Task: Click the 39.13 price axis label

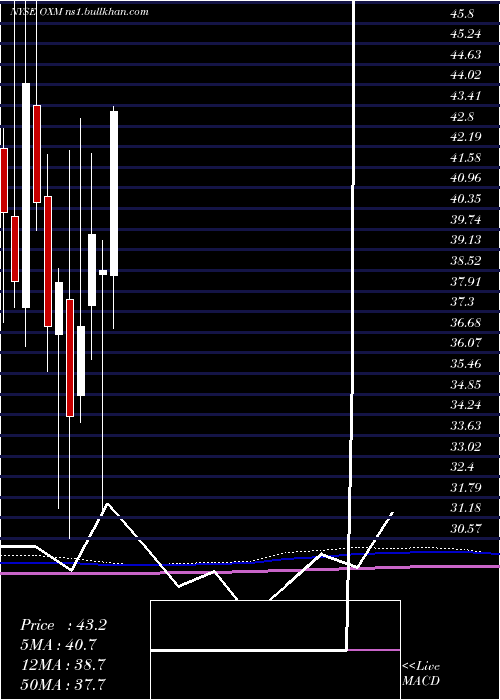Action: [466, 240]
